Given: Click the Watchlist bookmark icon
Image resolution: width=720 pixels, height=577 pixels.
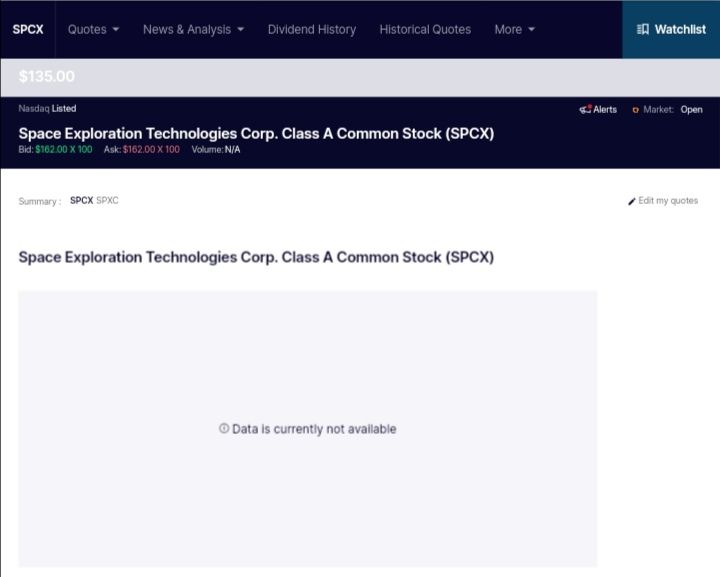Looking at the screenshot, I should (643, 29).
